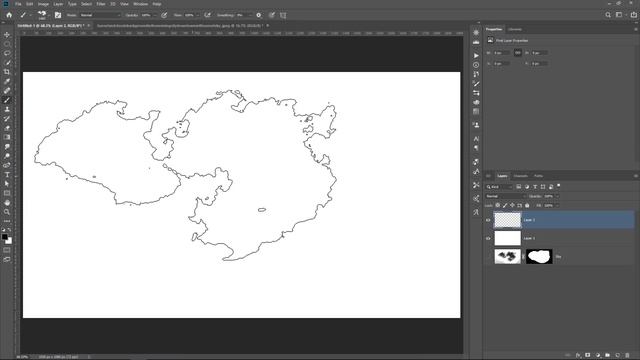
Task: Open the search icon top right
Action: coord(608,15)
